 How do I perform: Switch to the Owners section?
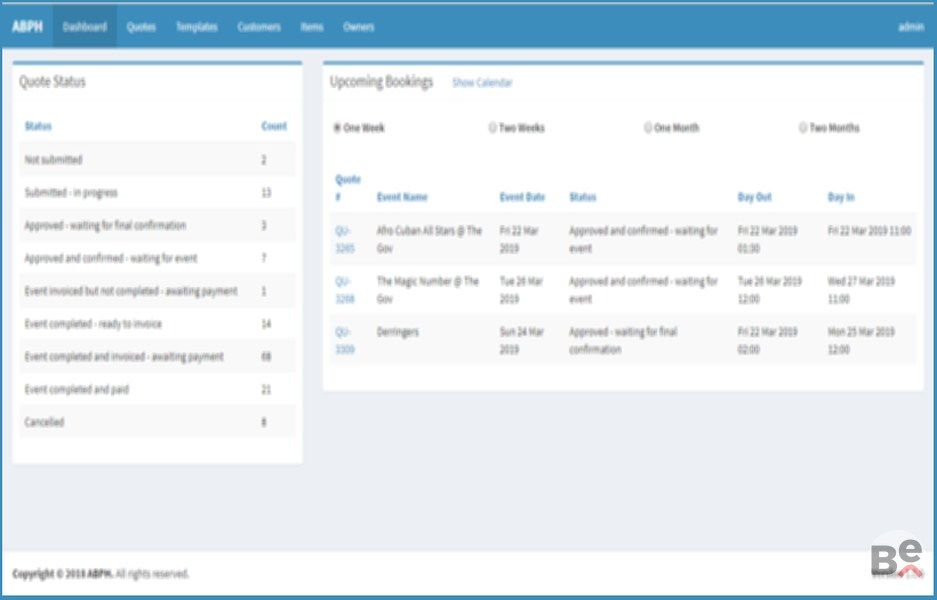pyautogui.click(x=359, y=27)
